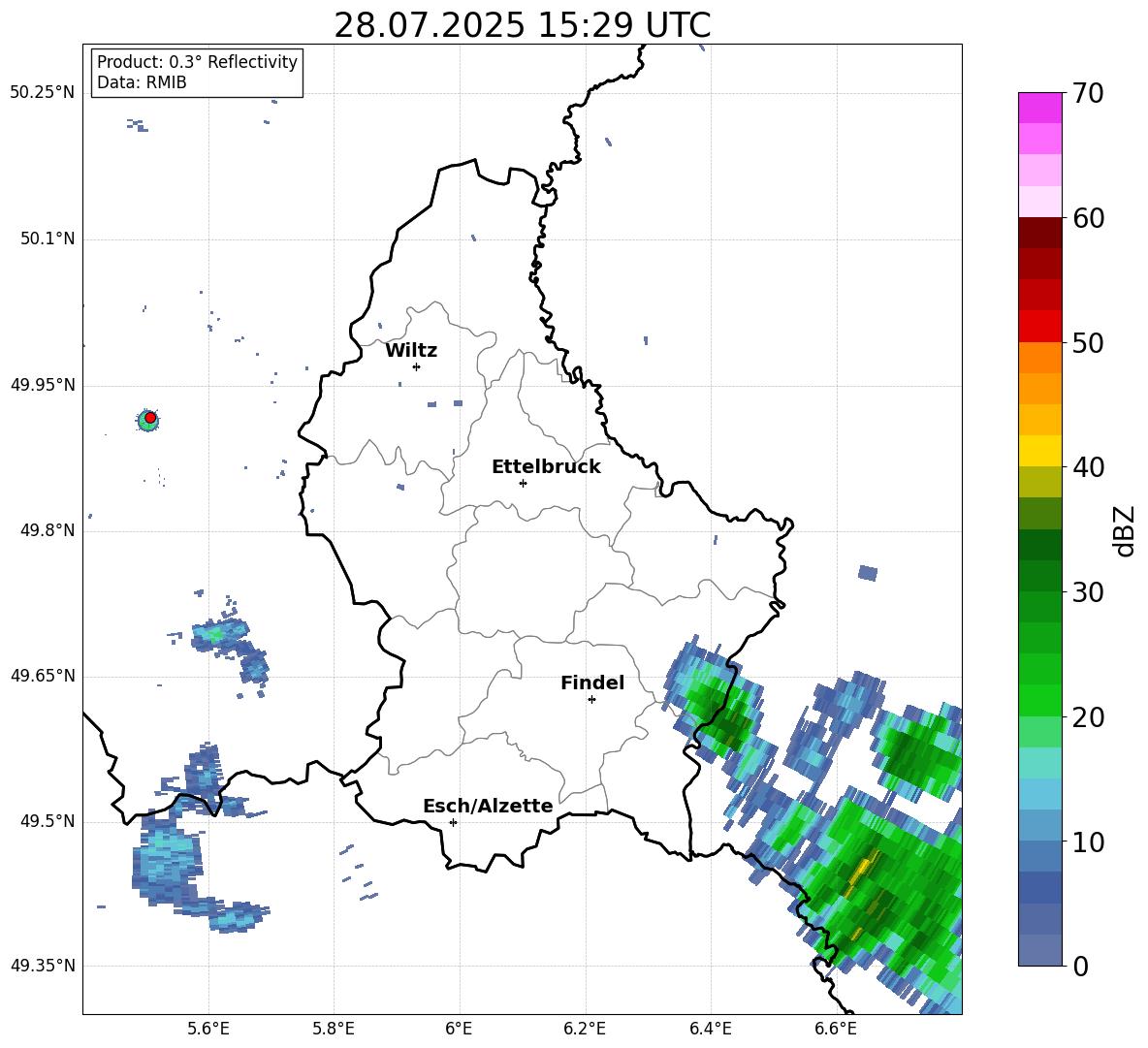Click the bright green 20 dBZ band
Screen dimensions: 1148x1048
click(1039, 700)
